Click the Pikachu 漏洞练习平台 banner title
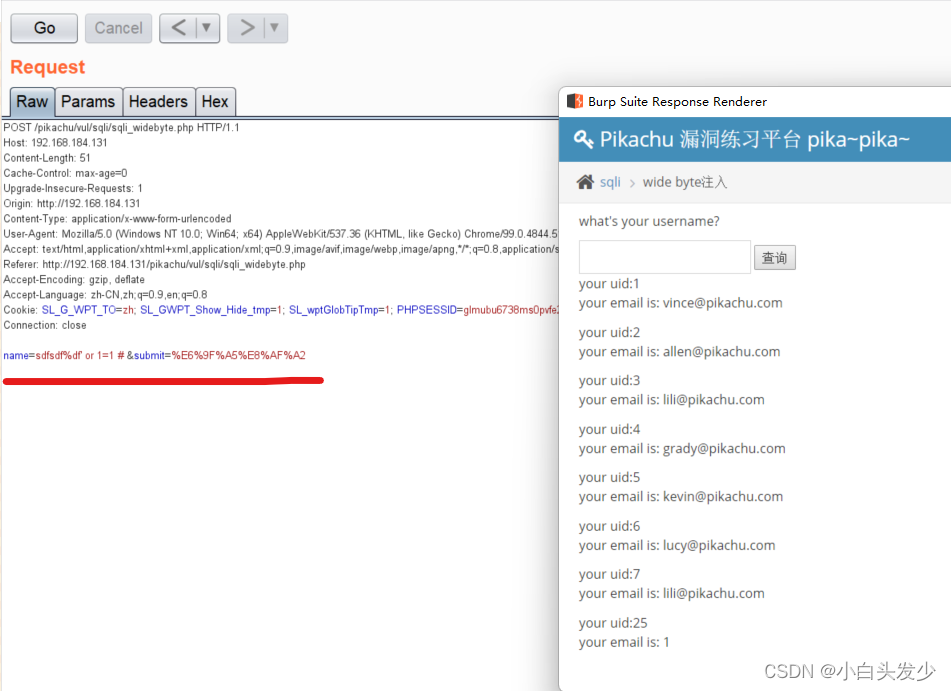This screenshot has width=951, height=691. (x=754, y=140)
